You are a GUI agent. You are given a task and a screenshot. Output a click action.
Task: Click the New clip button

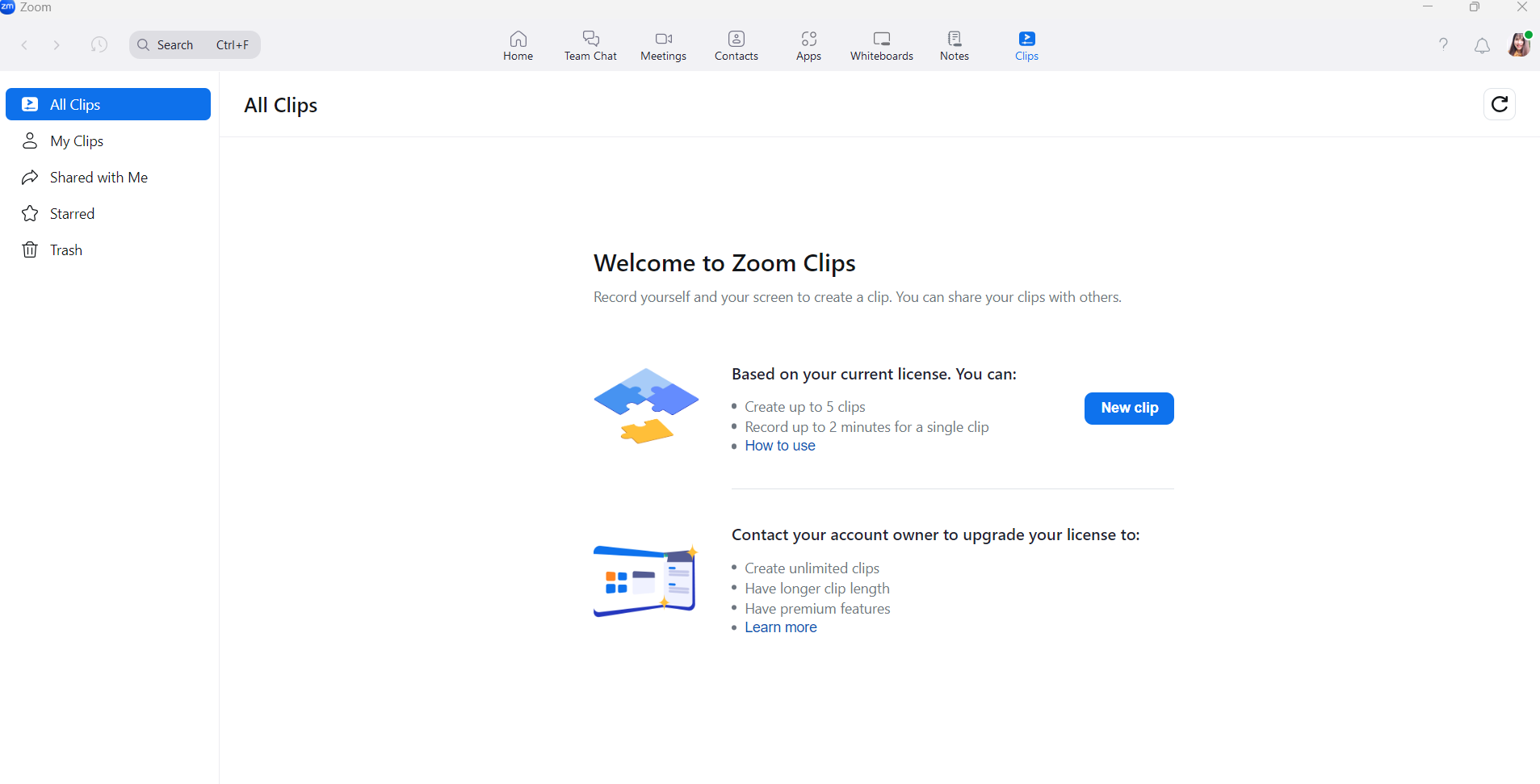click(x=1128, y=409)
